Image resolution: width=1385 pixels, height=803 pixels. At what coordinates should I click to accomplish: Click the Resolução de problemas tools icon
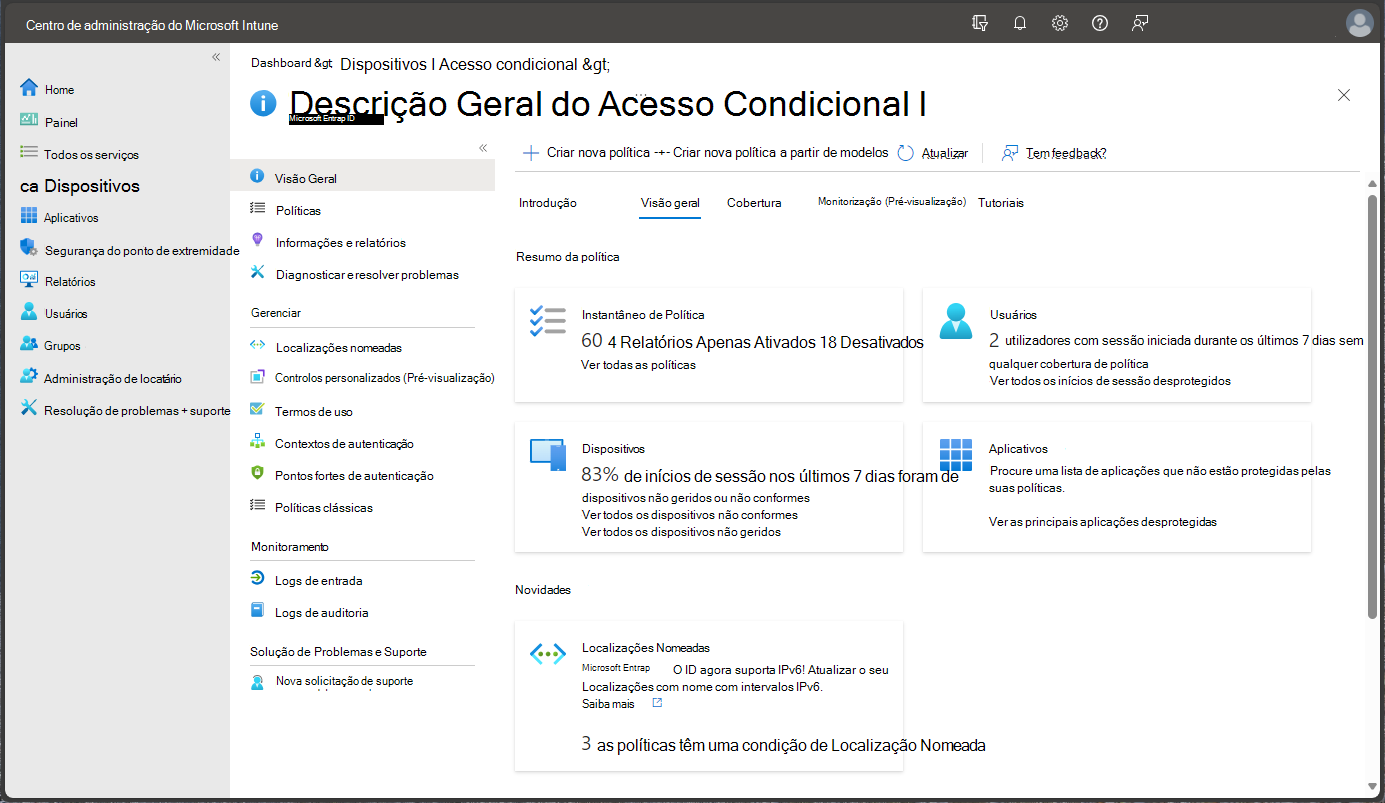(x=29, y=409)
